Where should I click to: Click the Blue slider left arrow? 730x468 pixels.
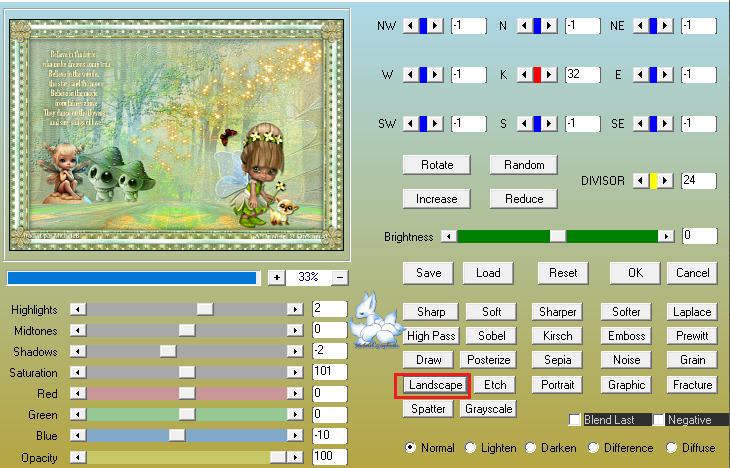tap(78, 435)
